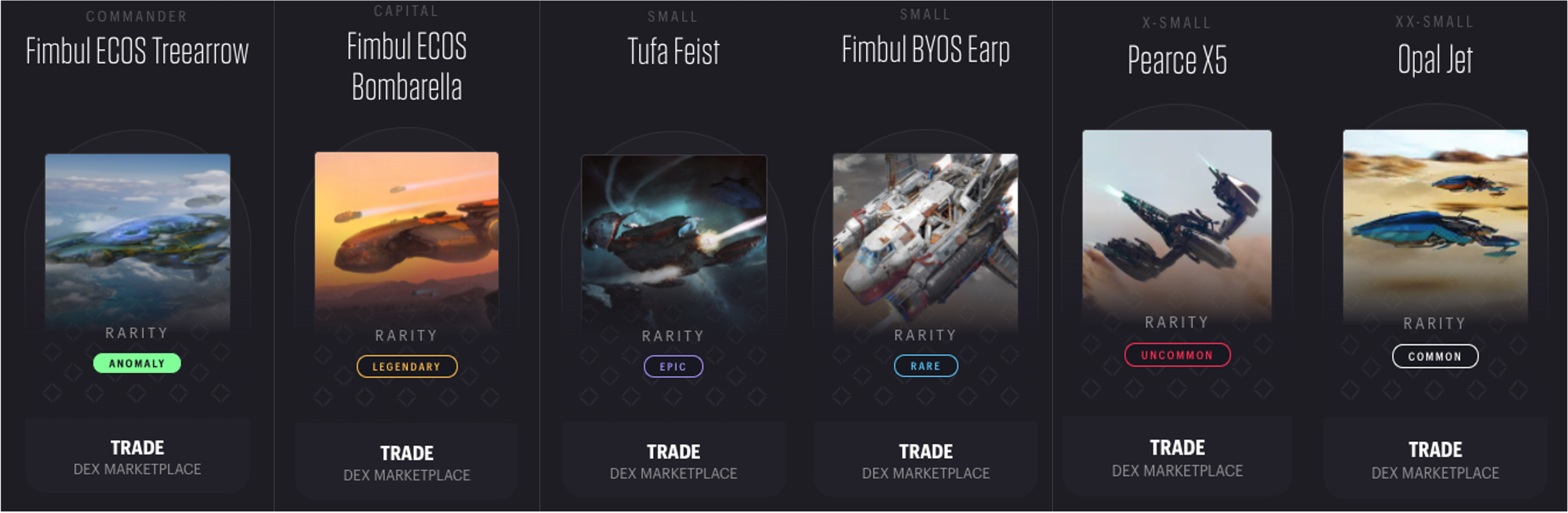This screenshot has height=513, width=1568.
Task: Click the Pearce X5 ship title
Action: [1177, 60]
